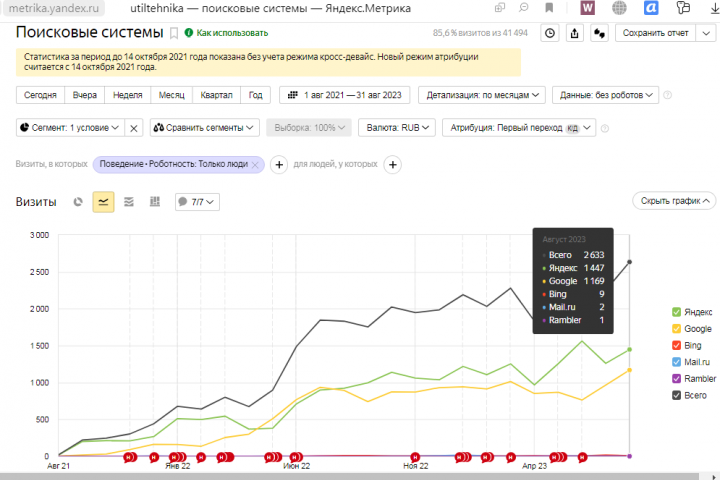Click the metrika.yandex.ru address field
This screenshot has height=480, width=720.
[x=54, y=8]
